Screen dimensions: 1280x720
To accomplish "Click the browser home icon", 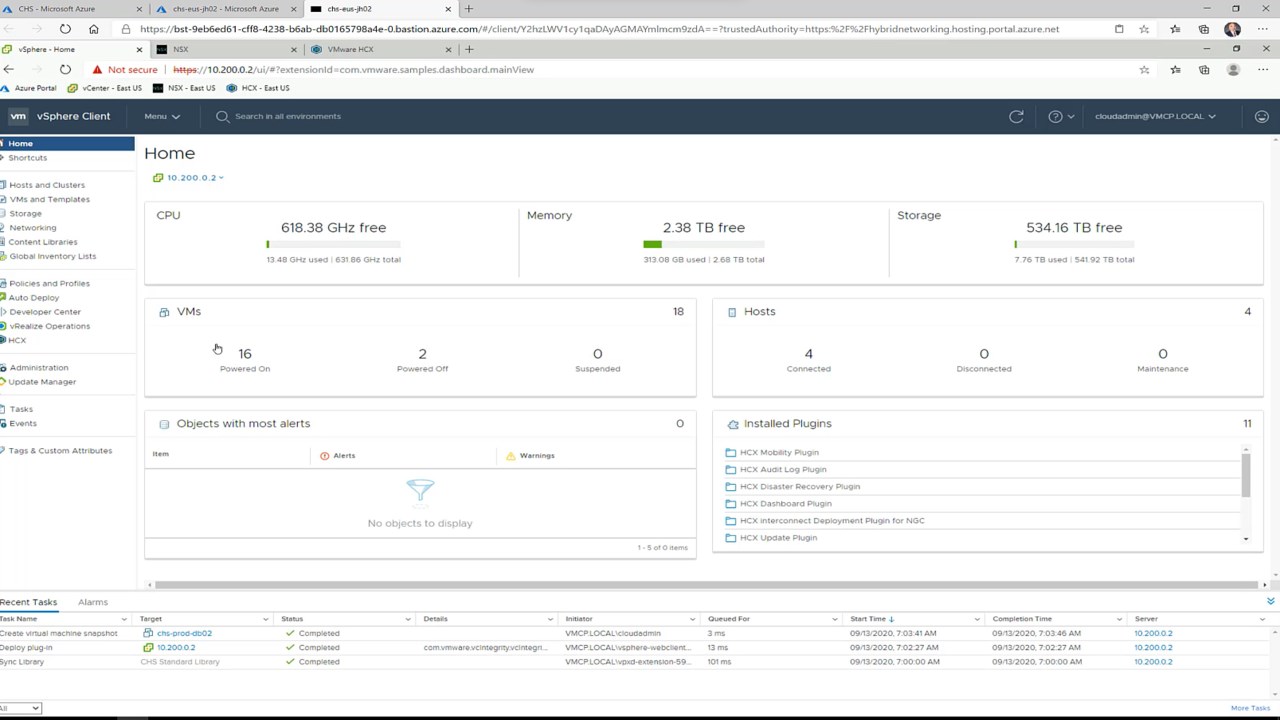I will click(x=94, y=29).
